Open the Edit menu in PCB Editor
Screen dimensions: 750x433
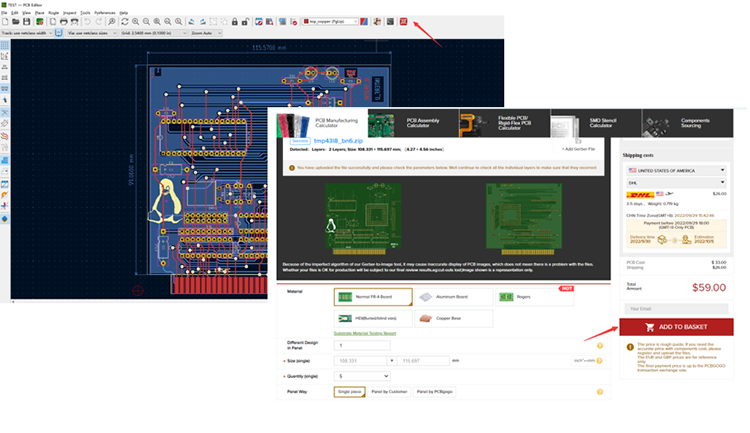click(14, 13)
